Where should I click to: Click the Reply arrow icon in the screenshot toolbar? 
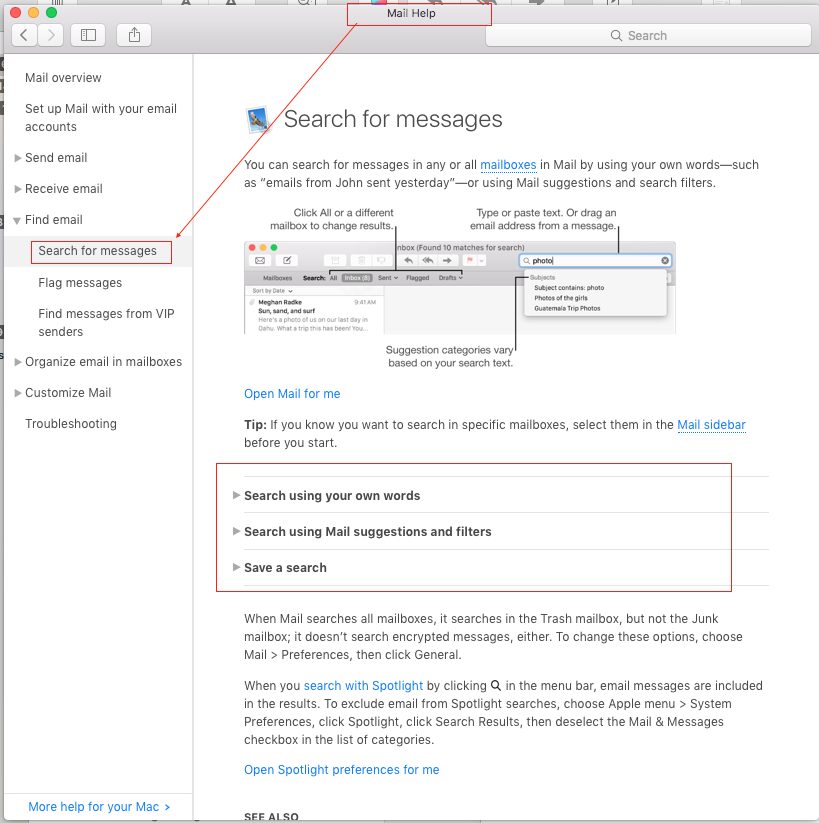(408, 261)
